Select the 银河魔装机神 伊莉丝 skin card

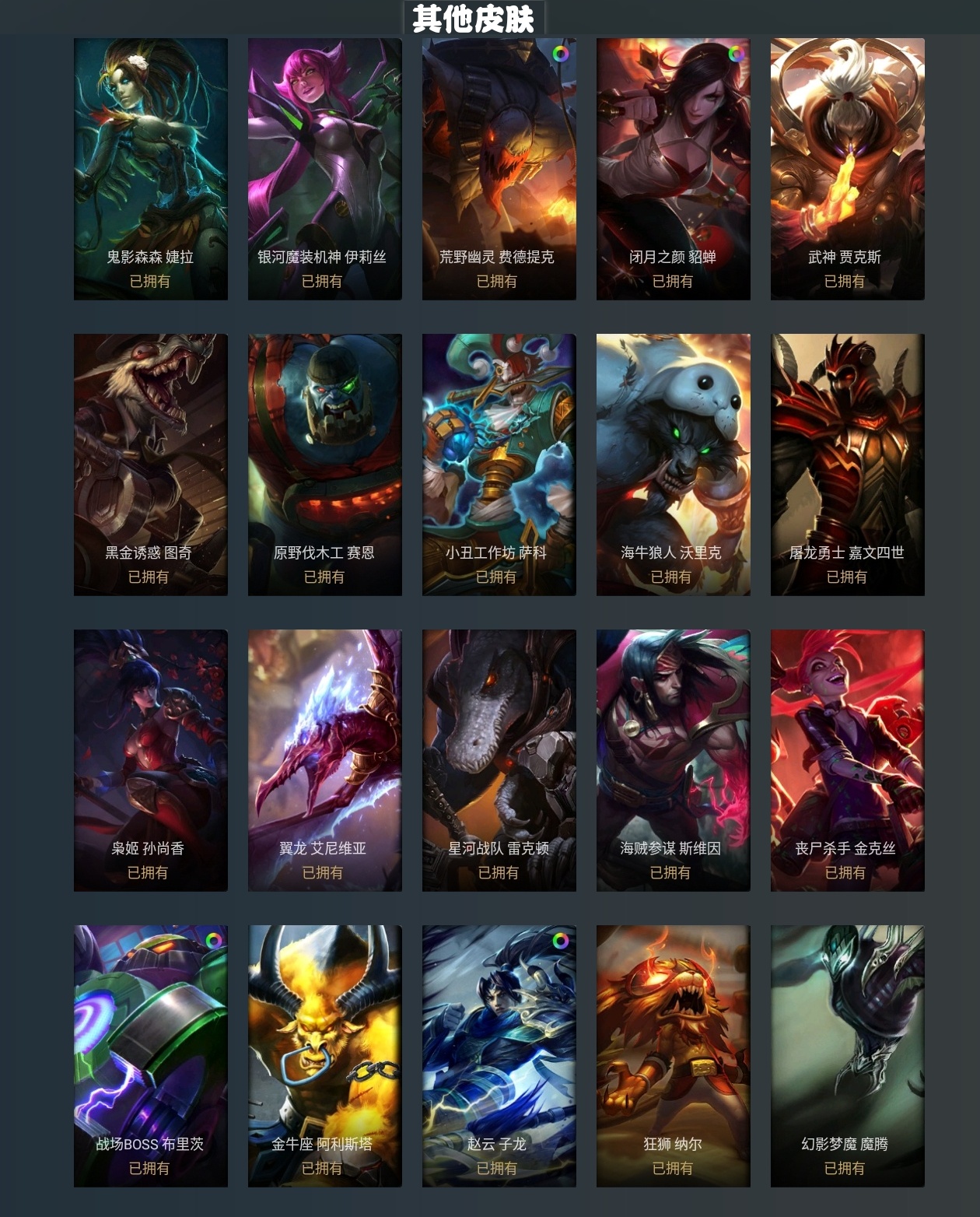point(325,169)
